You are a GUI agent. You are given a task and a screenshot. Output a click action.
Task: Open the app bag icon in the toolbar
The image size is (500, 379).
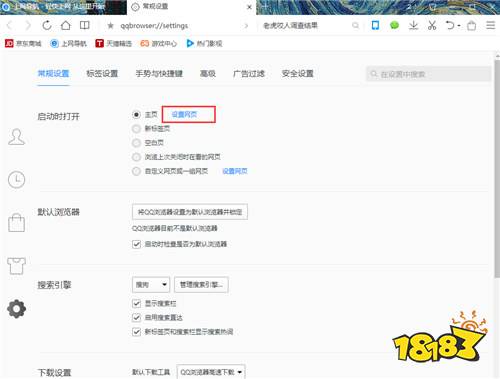click(x=471, y=25)
